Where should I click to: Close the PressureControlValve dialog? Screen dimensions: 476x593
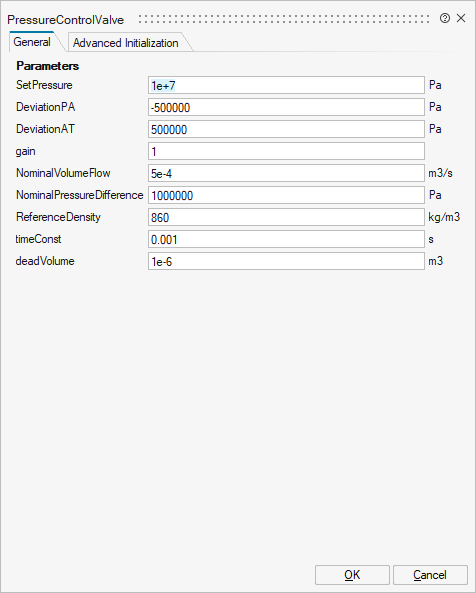(461, 18)
